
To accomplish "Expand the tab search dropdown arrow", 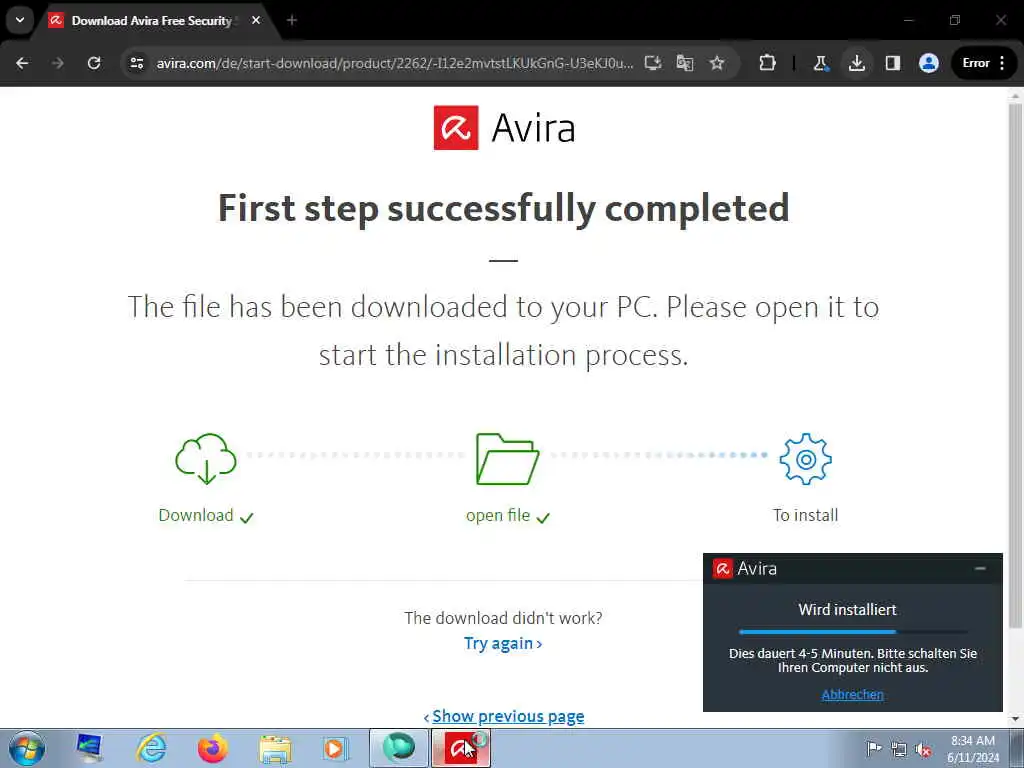I will click(x=20, y=20).
